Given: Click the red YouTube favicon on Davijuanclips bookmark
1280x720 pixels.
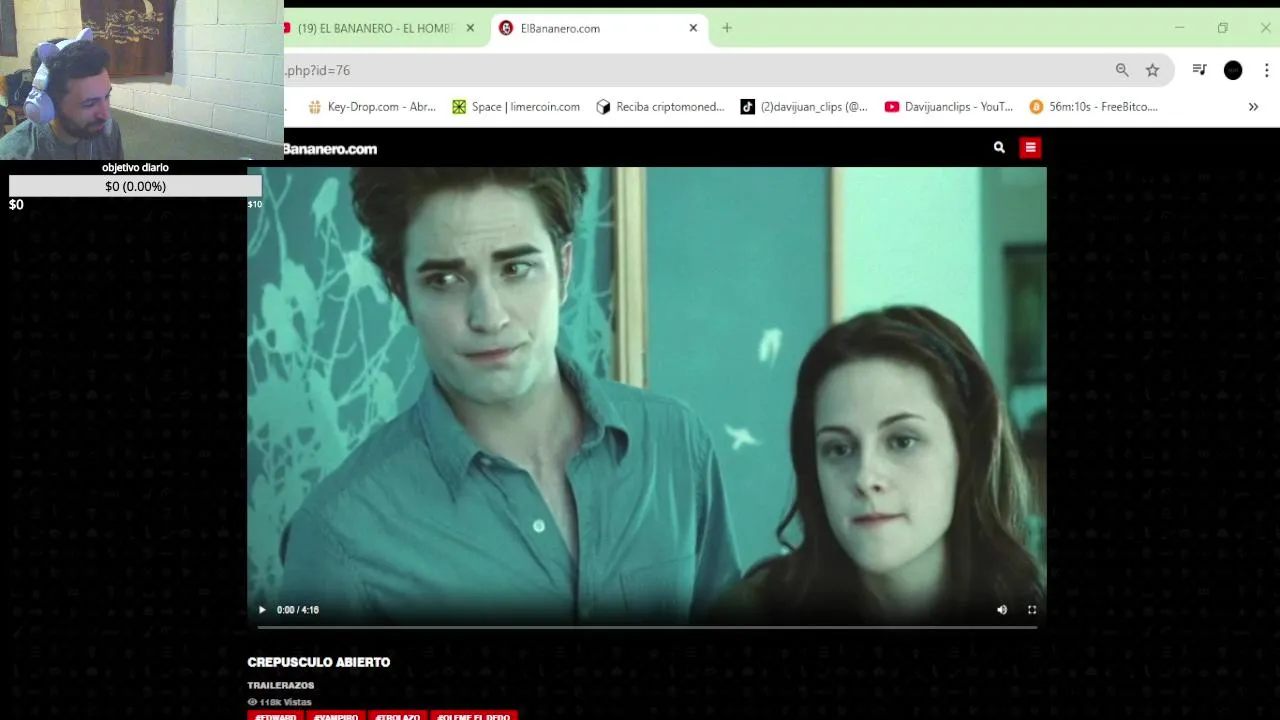Looking at the screenshot, I should (x=892, y=107).
